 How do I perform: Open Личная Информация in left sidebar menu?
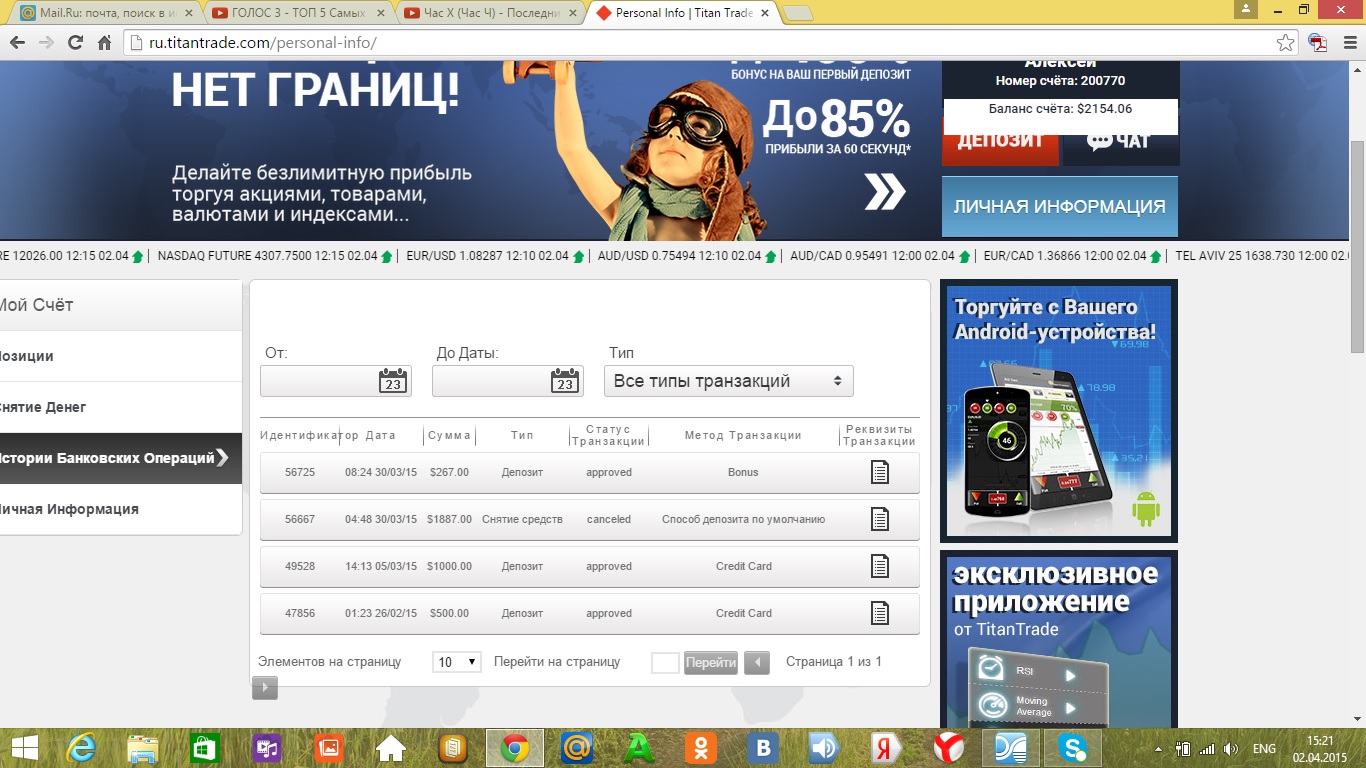pyautogui.click(x=68, y=509)
